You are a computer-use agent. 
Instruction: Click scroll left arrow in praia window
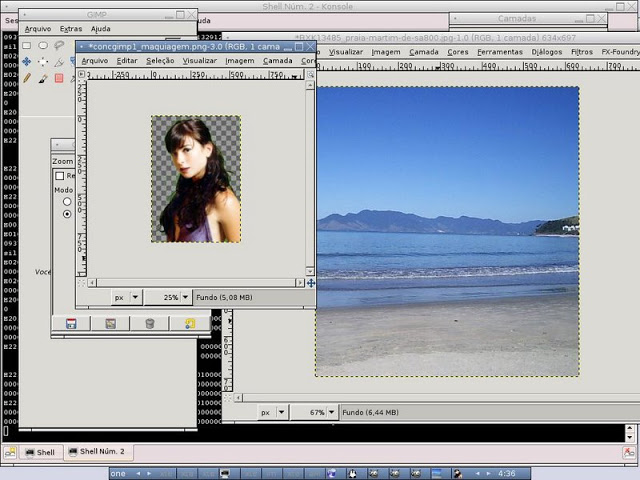[238, 397]
